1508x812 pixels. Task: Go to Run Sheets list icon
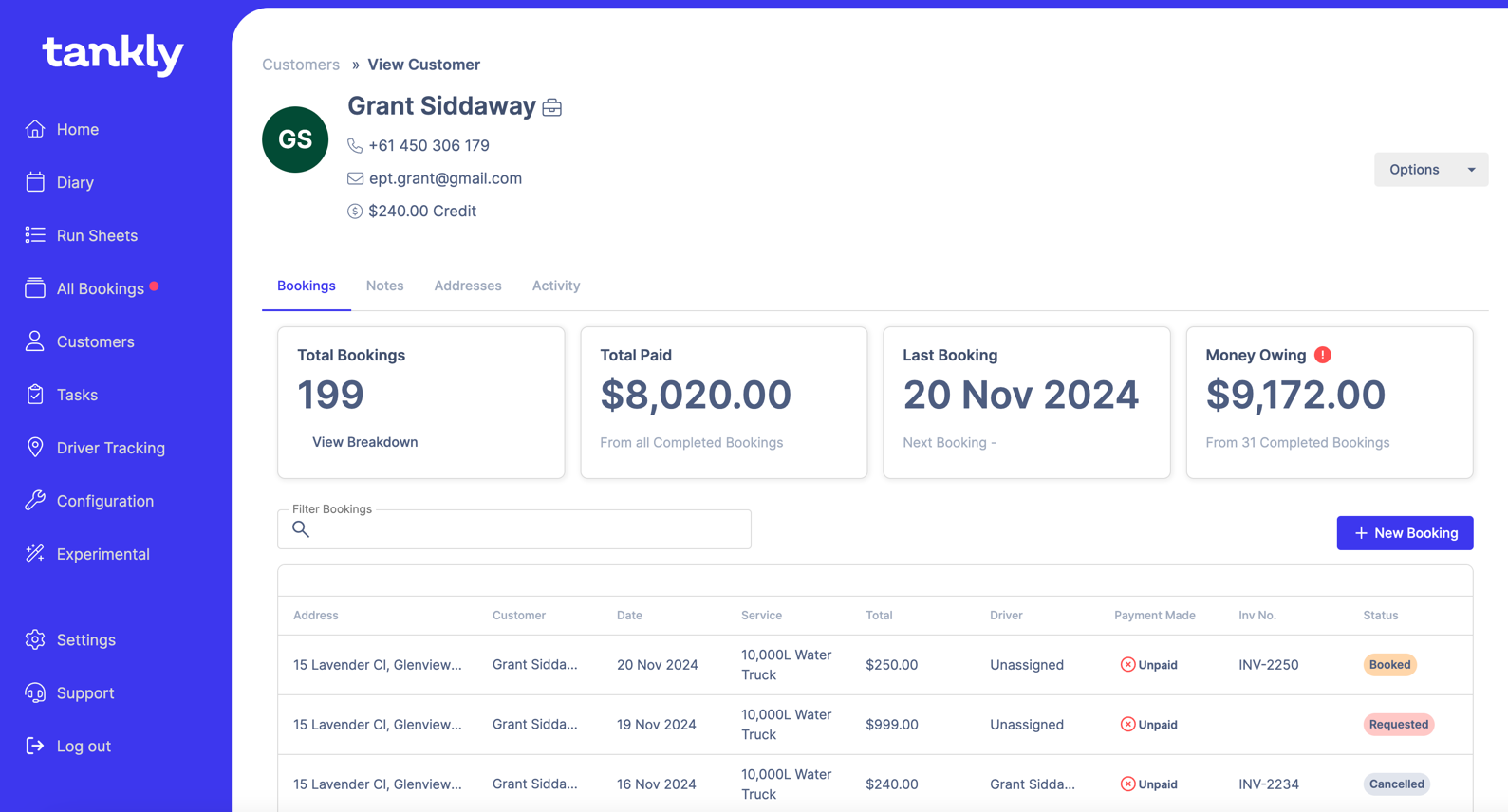[x=35, y=235]
